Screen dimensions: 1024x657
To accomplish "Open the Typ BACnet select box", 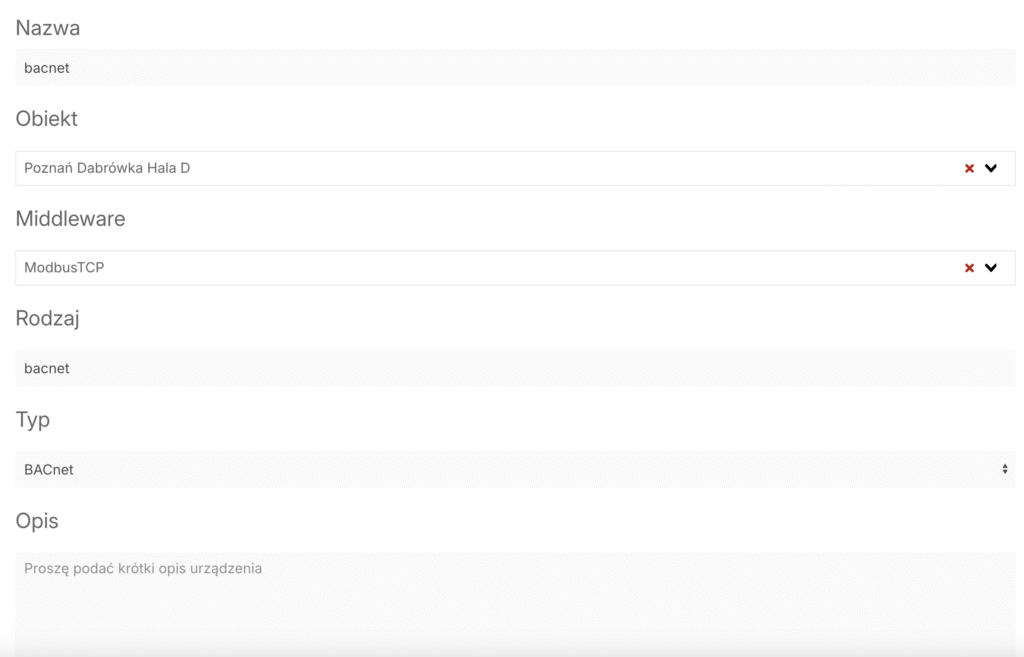I will point(500,469).
